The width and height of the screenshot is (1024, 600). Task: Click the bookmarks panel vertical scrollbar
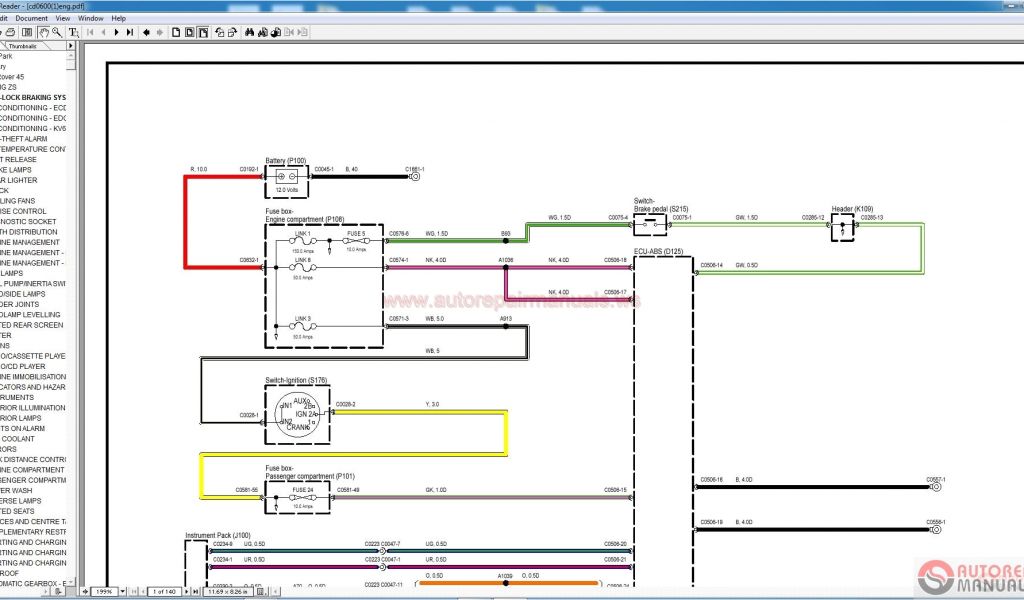pos(70,300)
